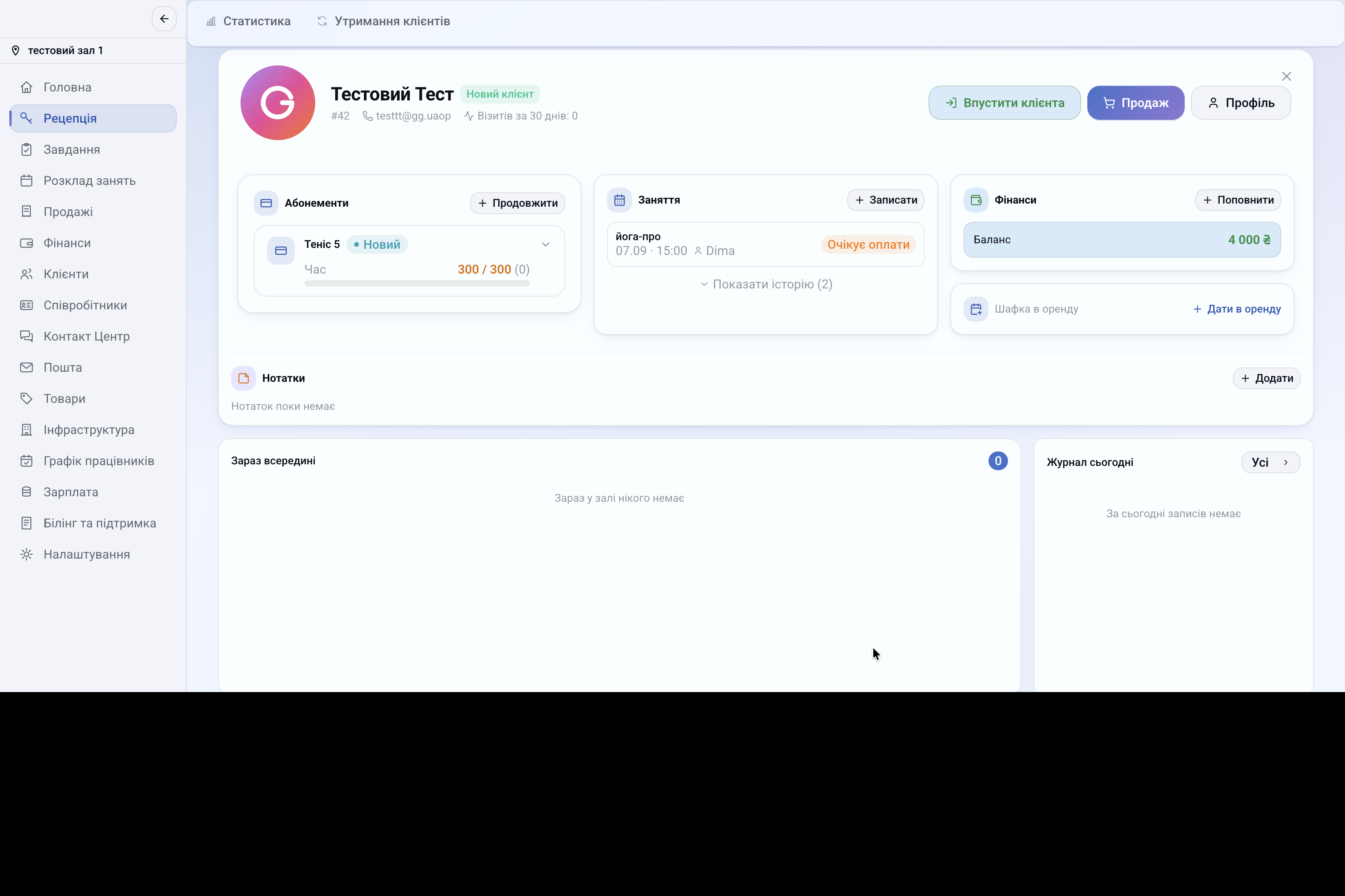Viewport: 1345px width, 896px height.
Task: Open the client's Профіль button
Action: coord(1240,103)
